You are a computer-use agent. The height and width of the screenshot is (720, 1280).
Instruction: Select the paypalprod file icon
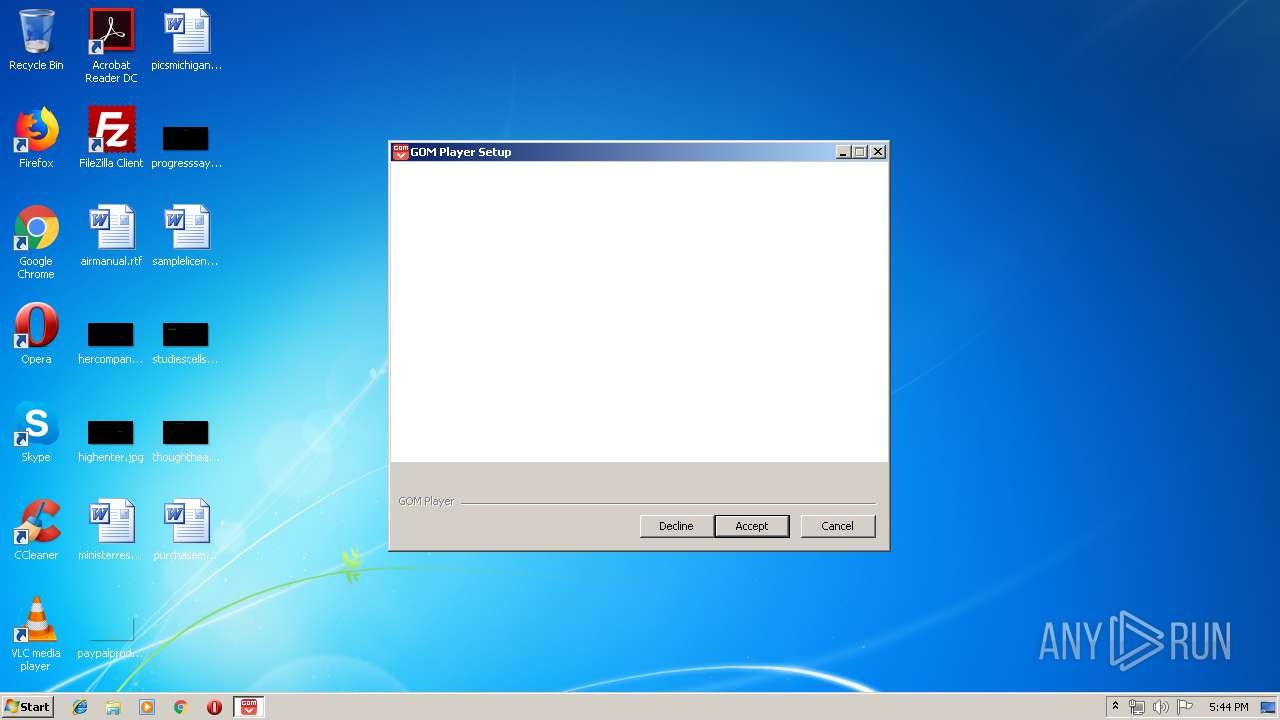point(111,638)
